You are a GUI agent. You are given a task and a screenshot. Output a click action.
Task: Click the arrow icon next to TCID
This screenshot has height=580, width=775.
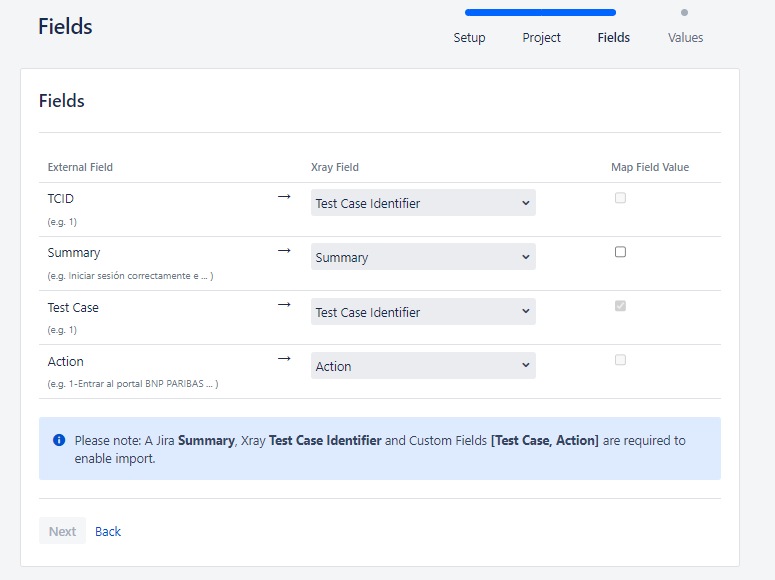point(284,197)
